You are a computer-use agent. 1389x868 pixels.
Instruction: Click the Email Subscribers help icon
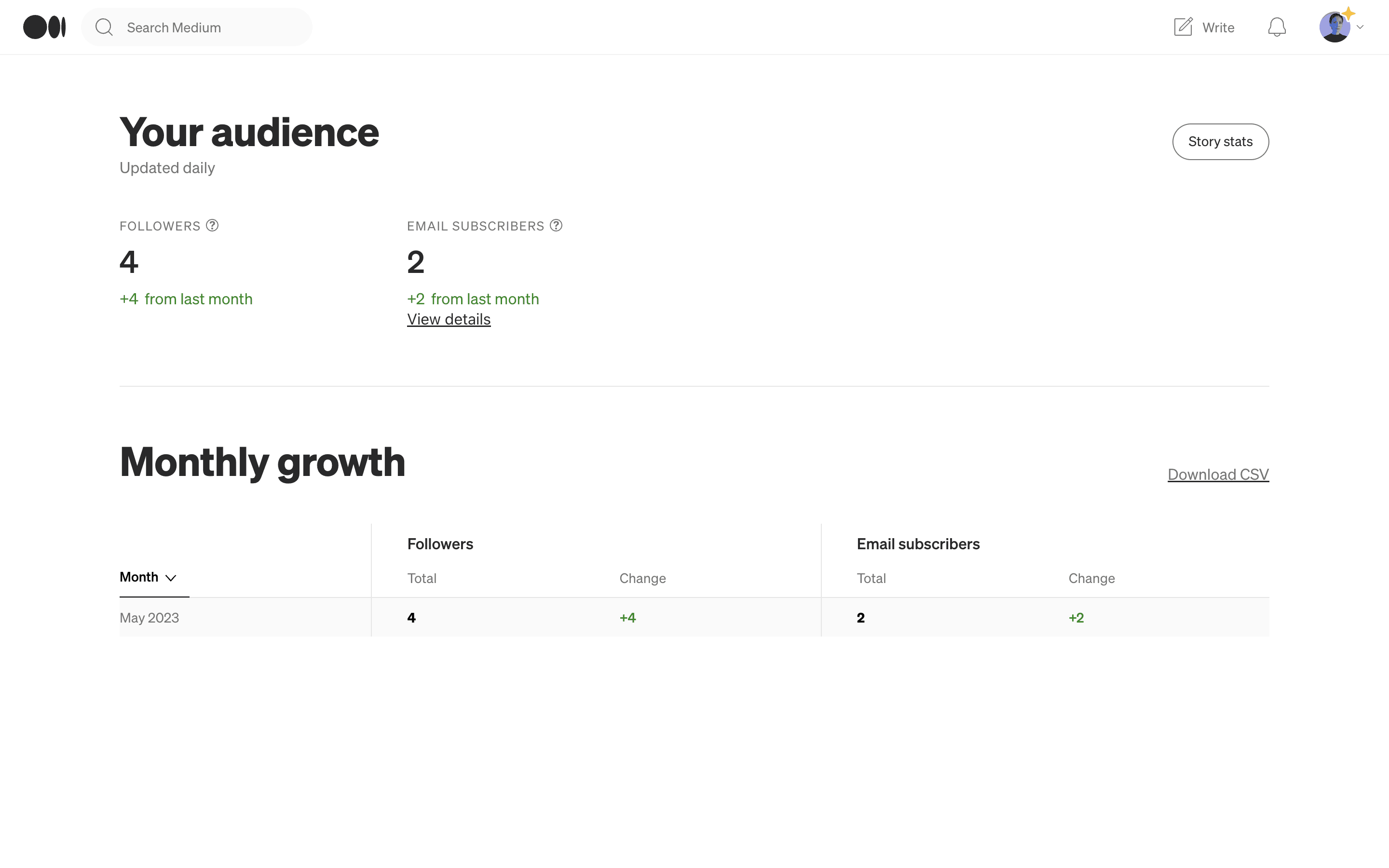[x=556, y=226]
